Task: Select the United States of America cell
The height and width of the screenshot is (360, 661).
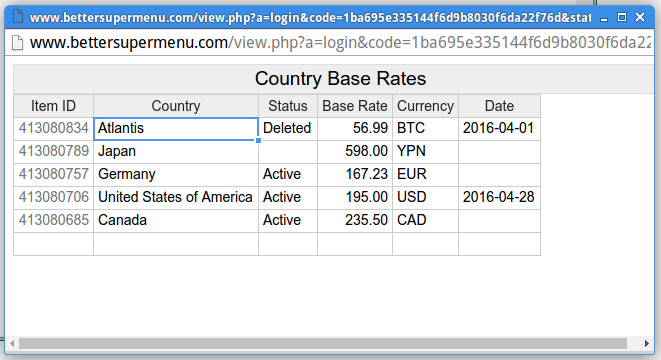Action: (x=176, y=197)
